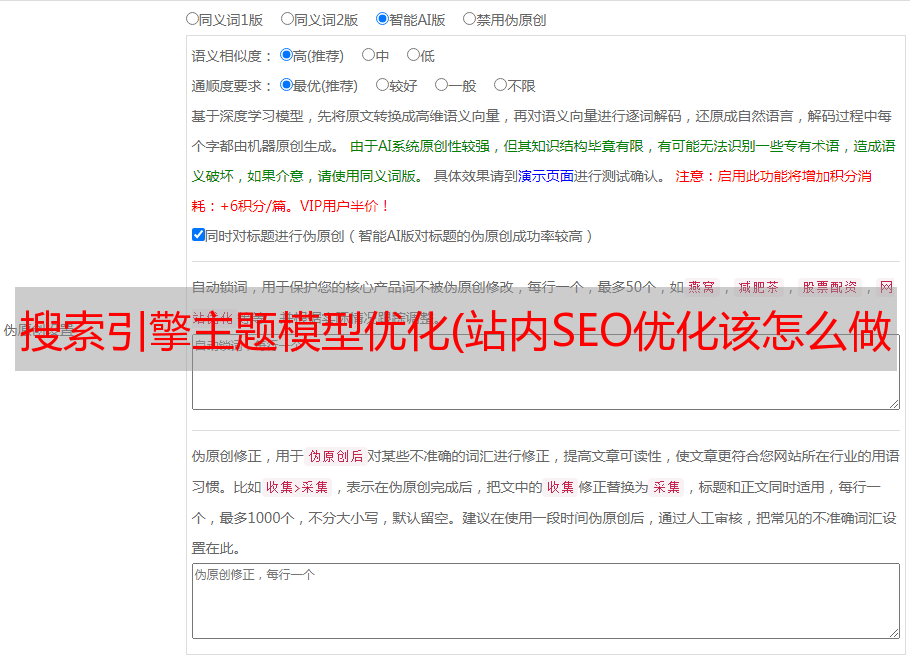Viewport: 911px width, 658px height.
Task: Set 语义相似度 to 中
Action: tap(368, 56)
